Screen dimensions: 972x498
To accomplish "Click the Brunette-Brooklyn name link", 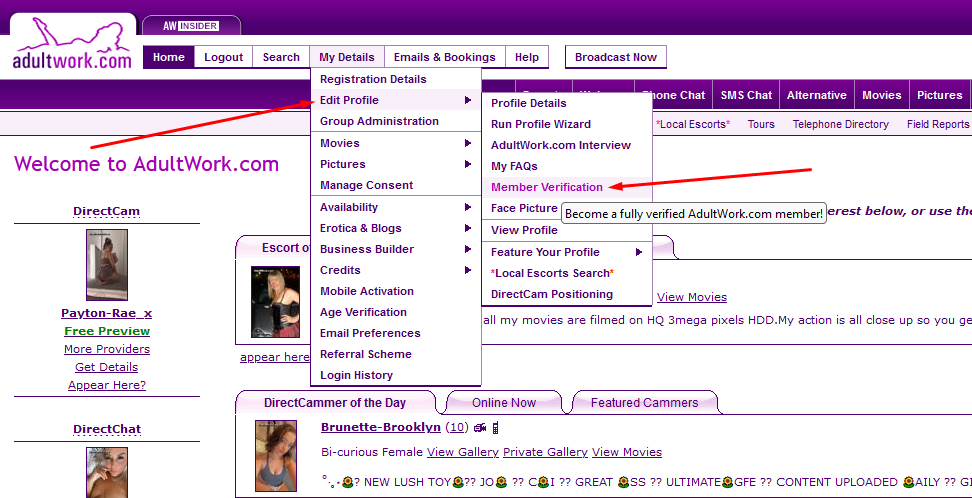I will click(381, 427).
